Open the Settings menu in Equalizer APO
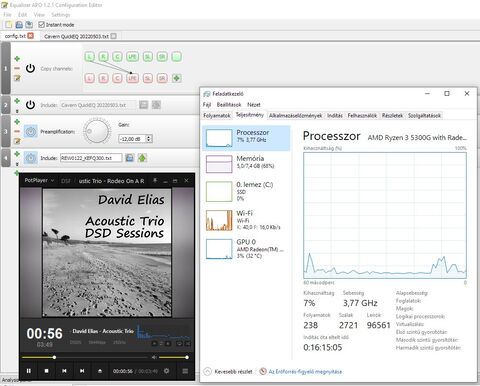Image resolution: width=480 pixels, height=386 pixels. click(x=61, y=15)
